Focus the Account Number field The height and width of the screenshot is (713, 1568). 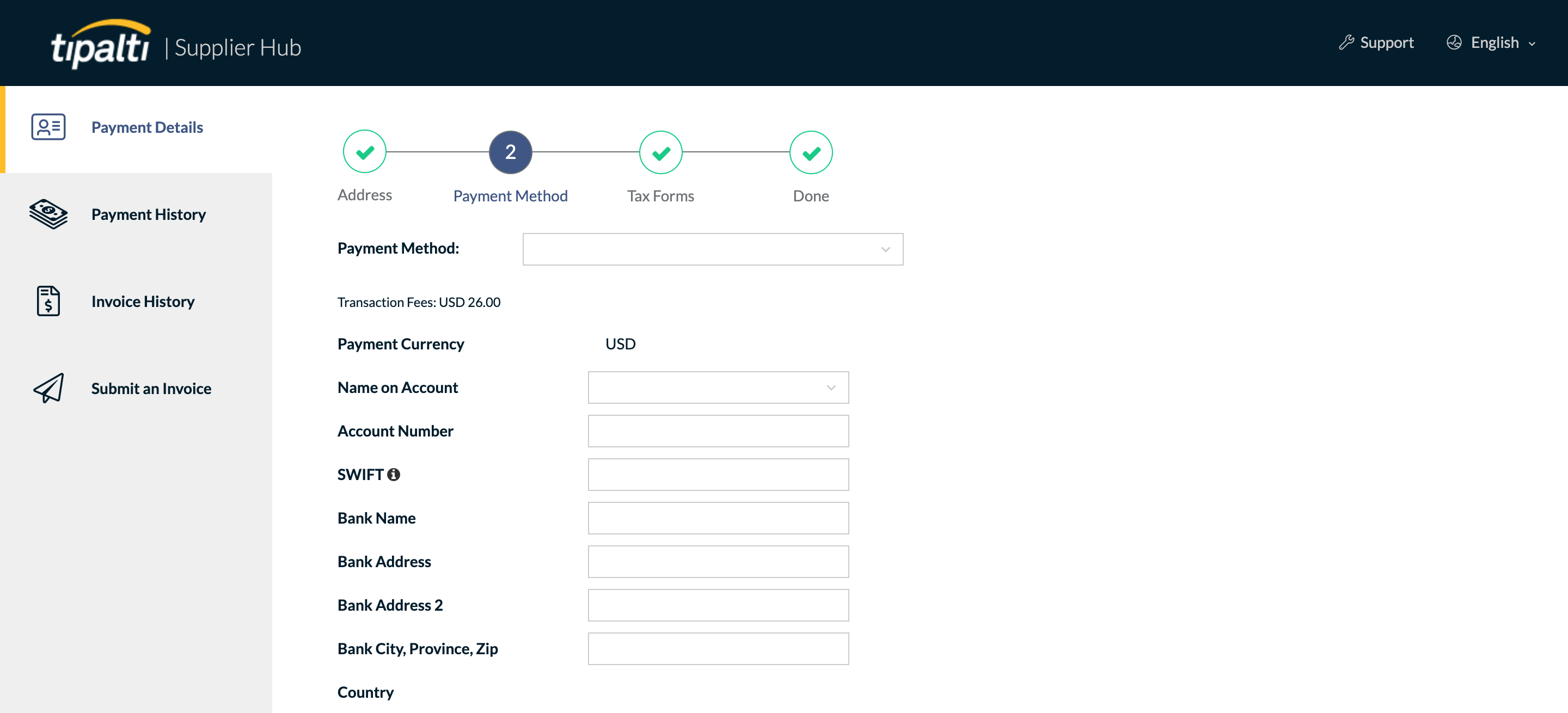point(718,431)
